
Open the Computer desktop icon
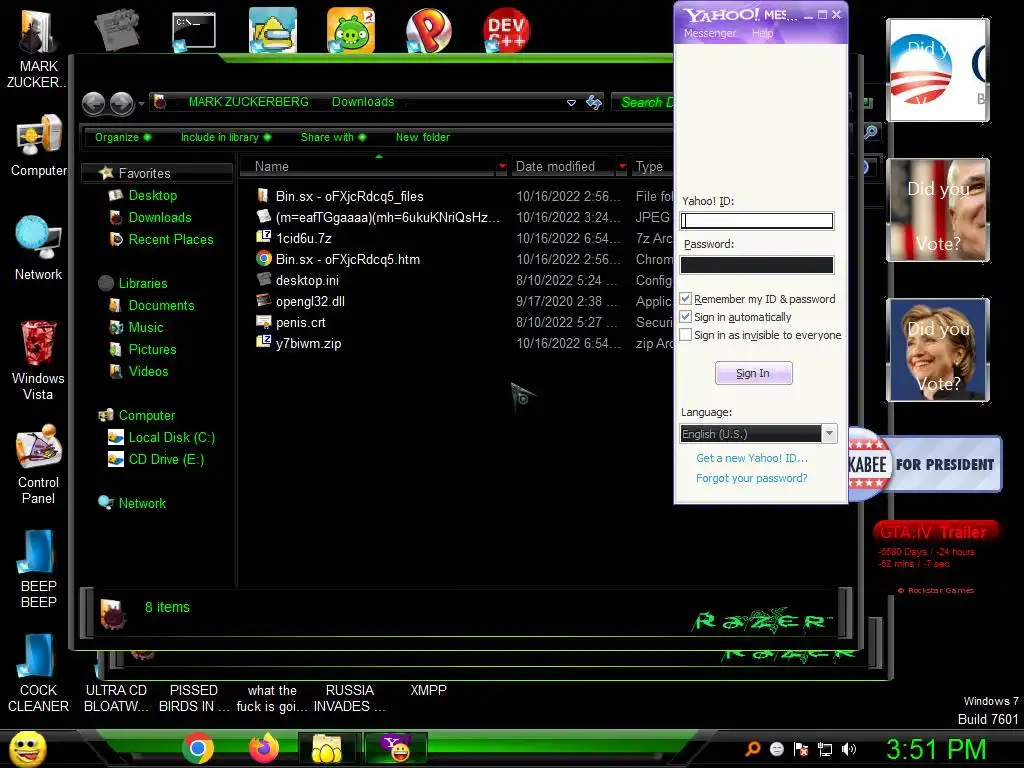pos(39,145)
